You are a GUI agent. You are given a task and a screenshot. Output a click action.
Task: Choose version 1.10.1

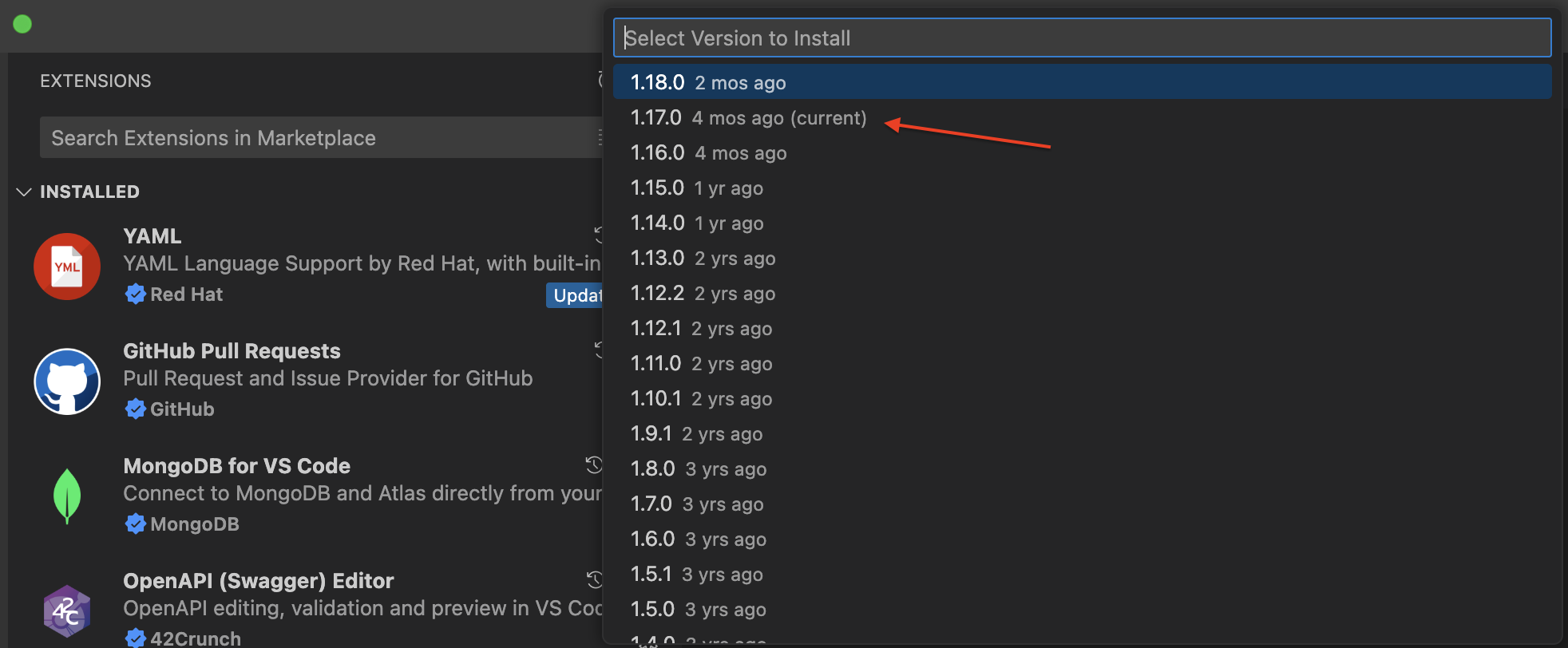coord(1082,398)
